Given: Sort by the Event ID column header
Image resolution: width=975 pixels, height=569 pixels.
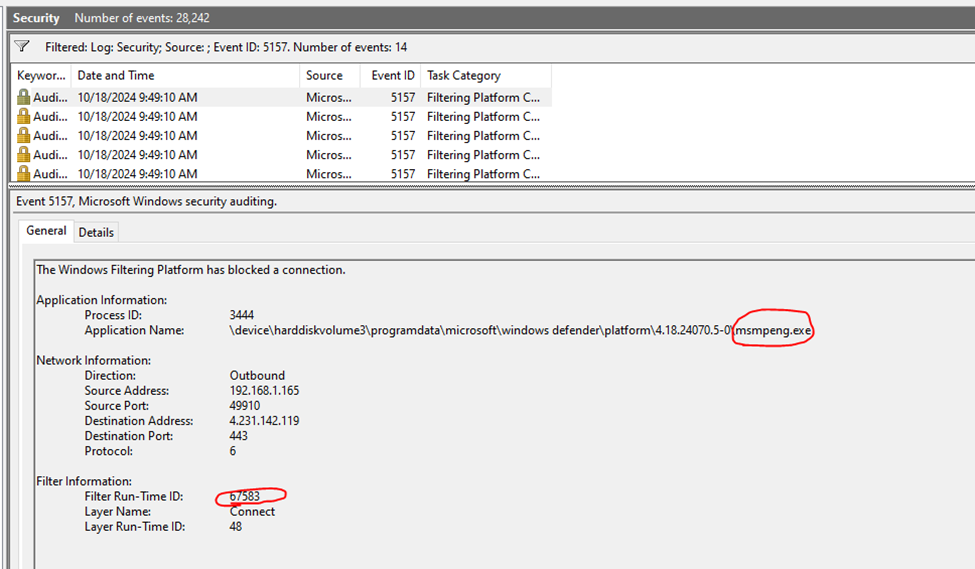Looking at the screenshot, I should tap(390, 75).
